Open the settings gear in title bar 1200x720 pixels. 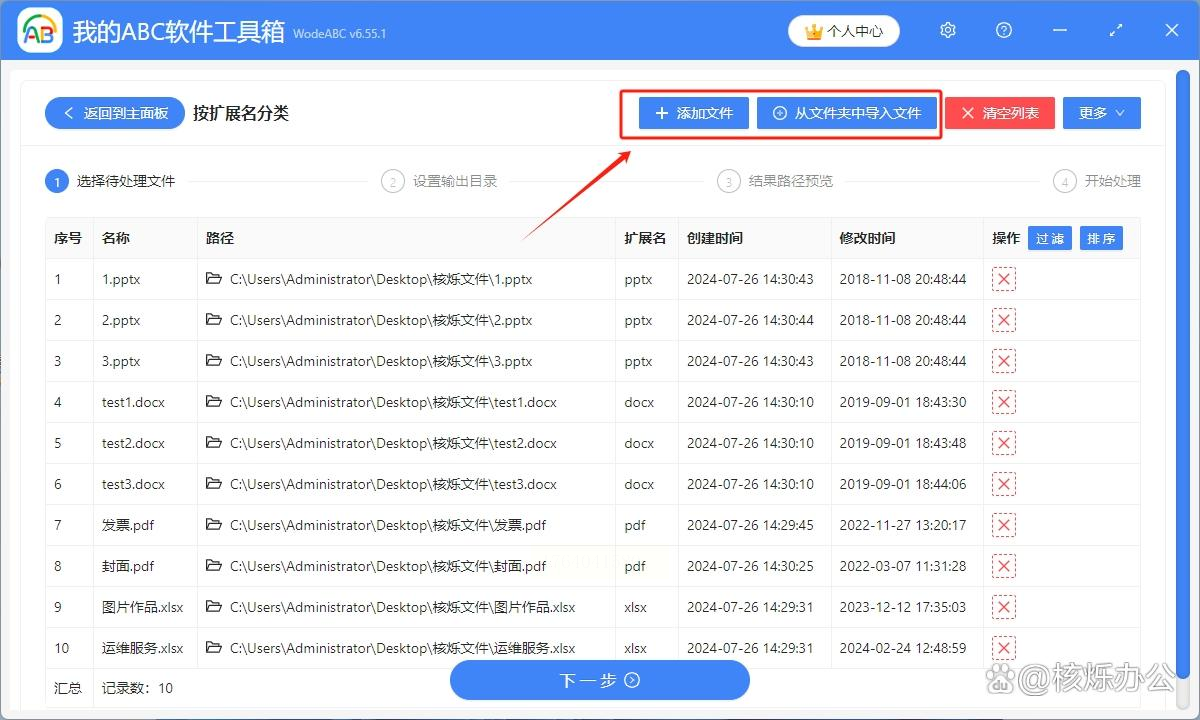tap(948, 31)
